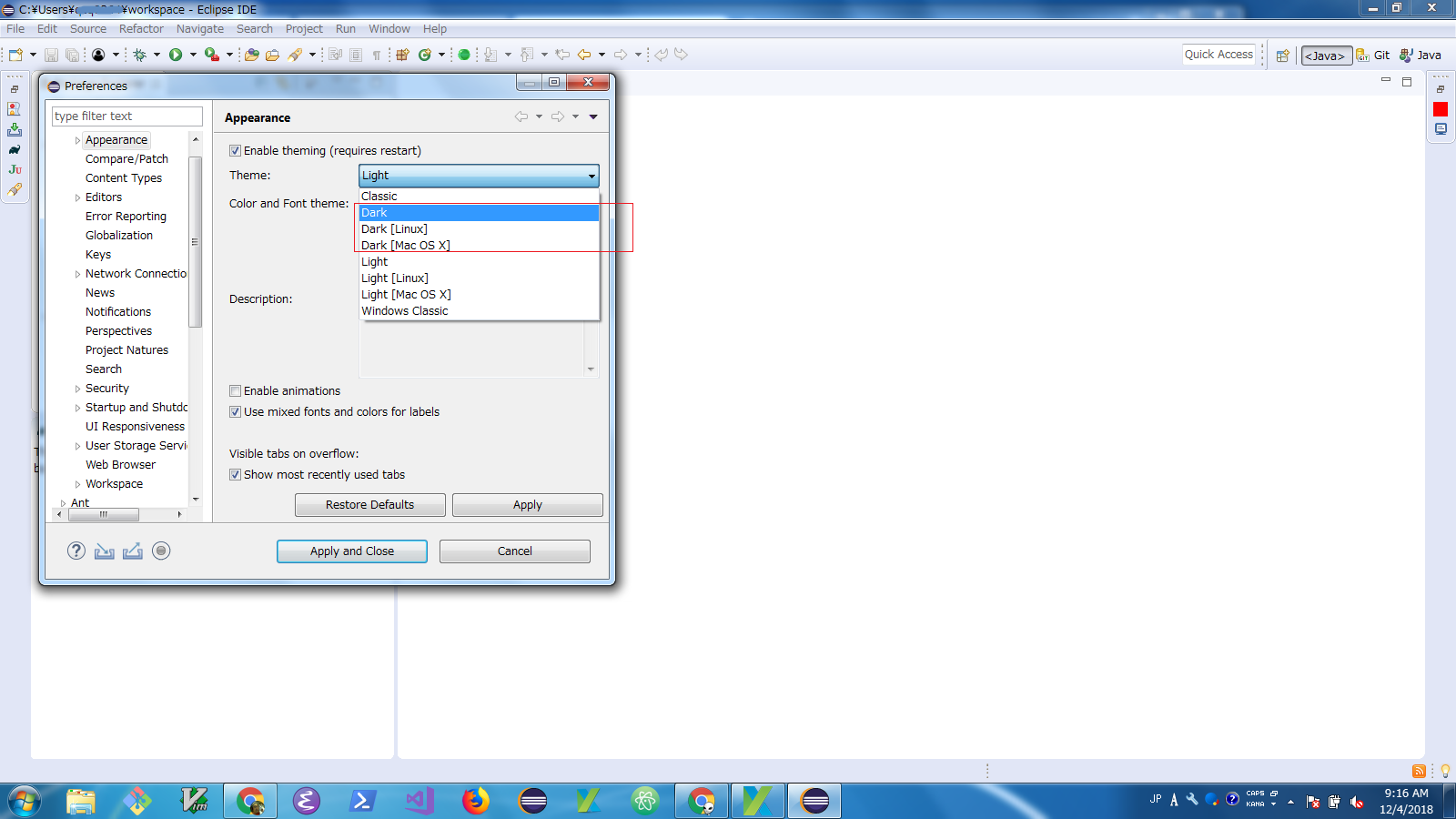Click the Apply button
Image resolution: width=1456 pixels, height=819 pixels.
[x=528, y=505]
